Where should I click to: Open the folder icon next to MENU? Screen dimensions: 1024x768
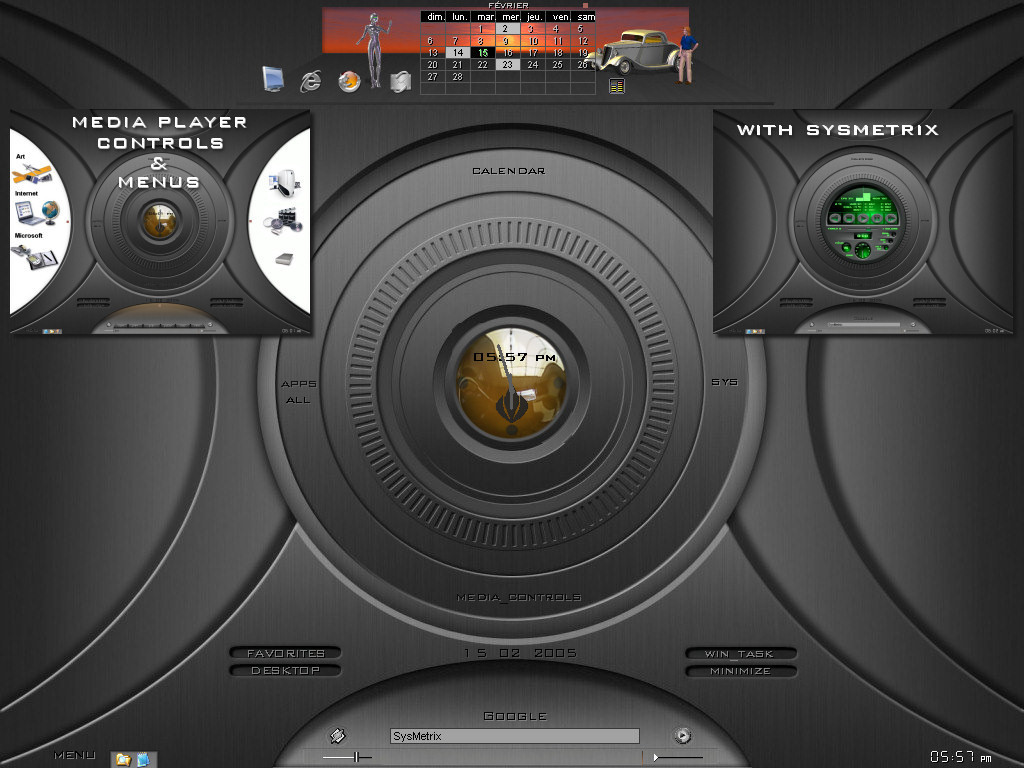click(x=123, y=759)
